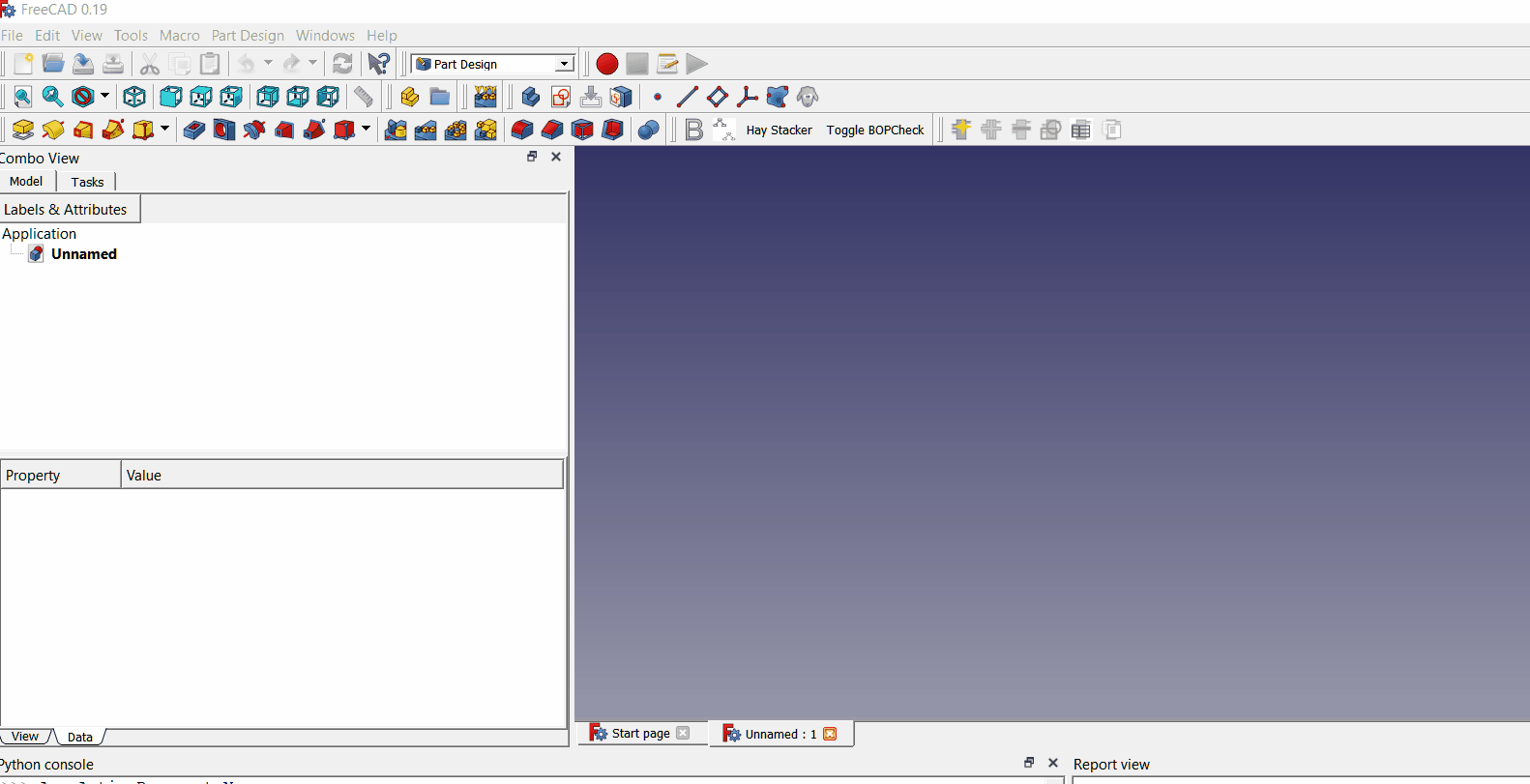
Task: Switch to the View property tab
Action: [25, 736]
